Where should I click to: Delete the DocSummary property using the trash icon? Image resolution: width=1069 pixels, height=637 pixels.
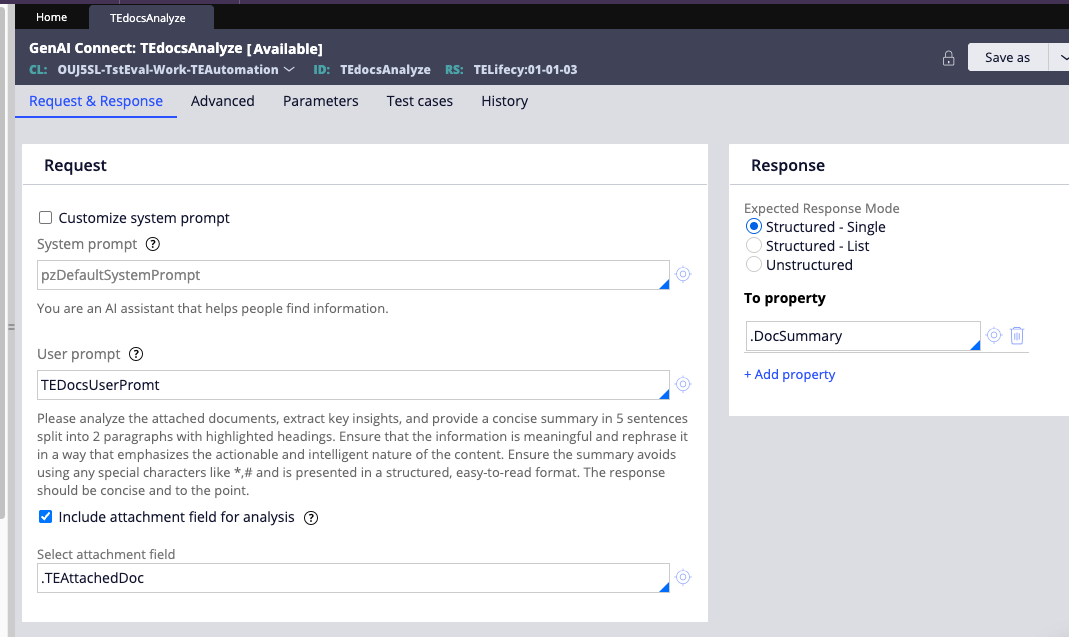pos(1017,335)
